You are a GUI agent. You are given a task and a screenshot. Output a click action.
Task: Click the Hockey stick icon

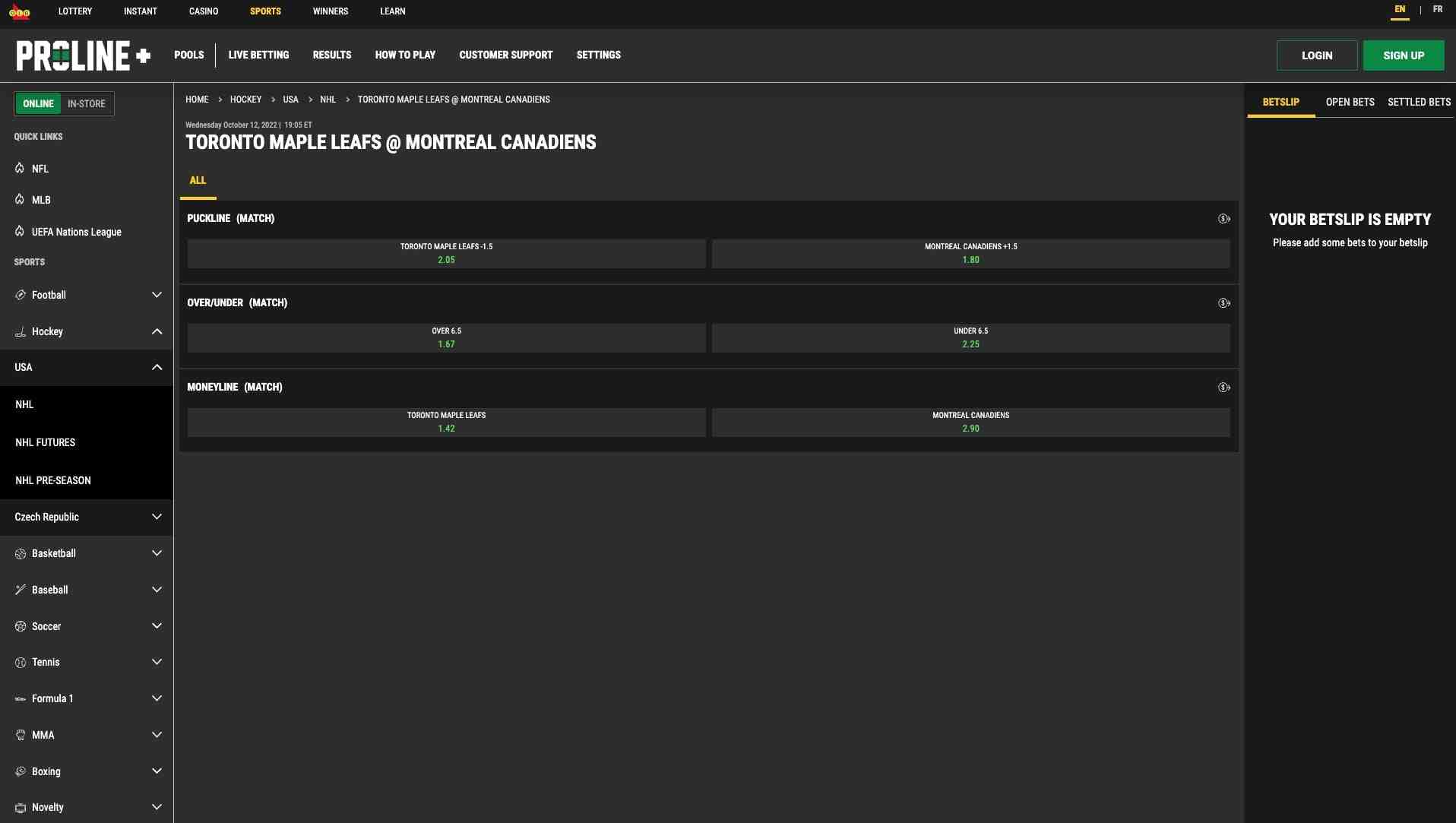pyautogui.click(x=21, y=331)
